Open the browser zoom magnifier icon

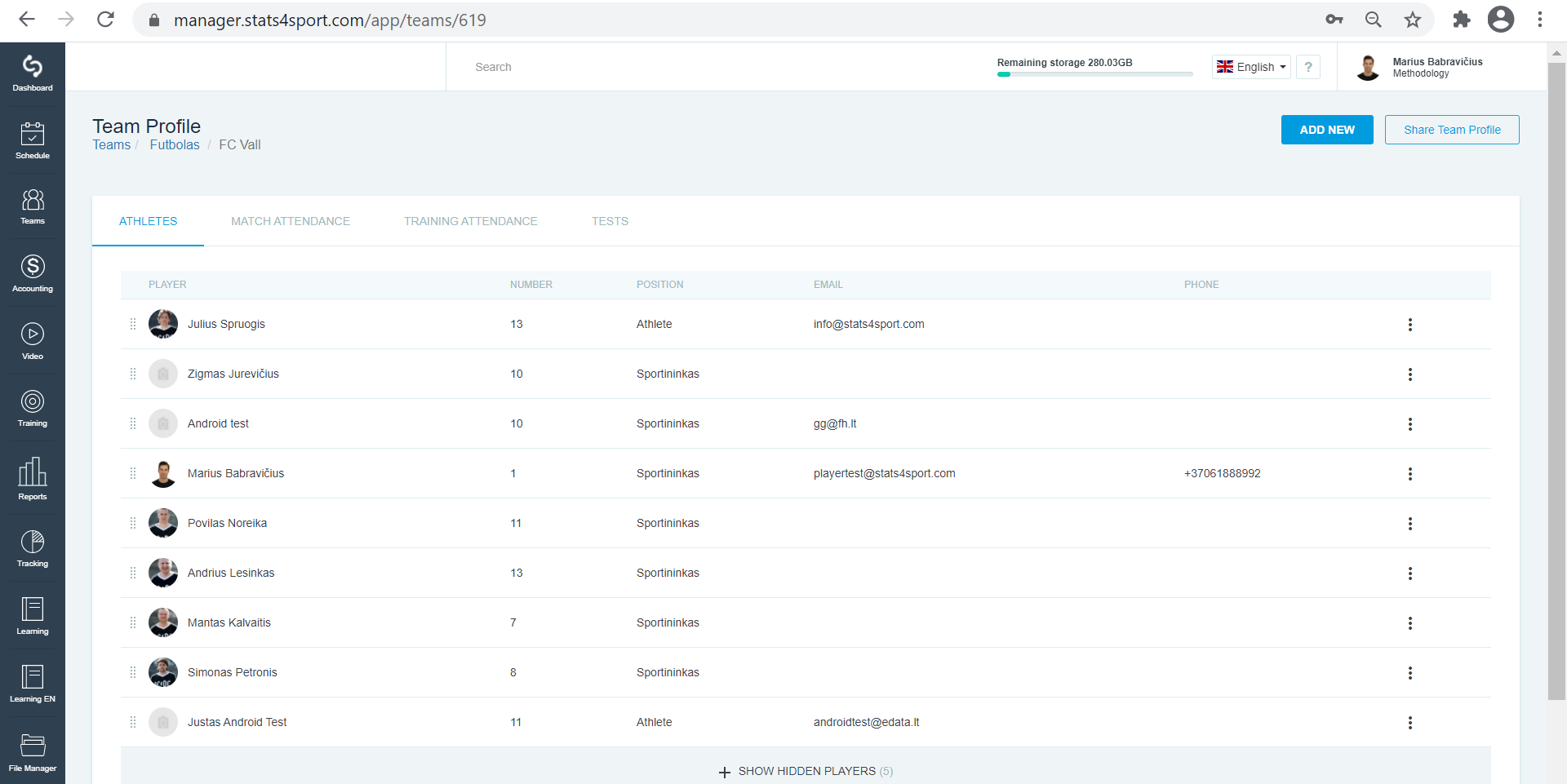1374,20
